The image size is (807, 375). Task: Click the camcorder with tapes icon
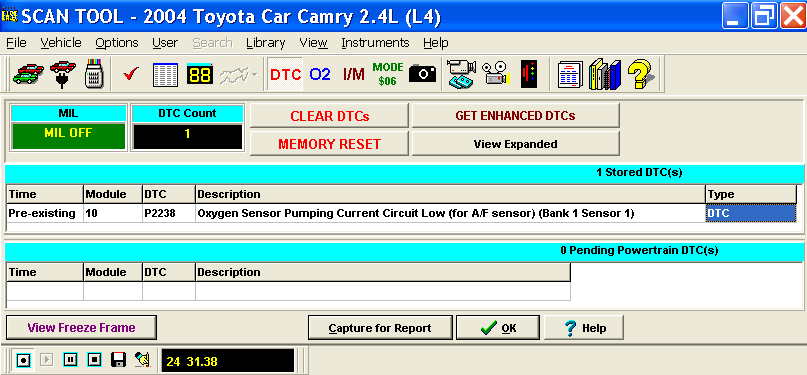coord(462,75)
